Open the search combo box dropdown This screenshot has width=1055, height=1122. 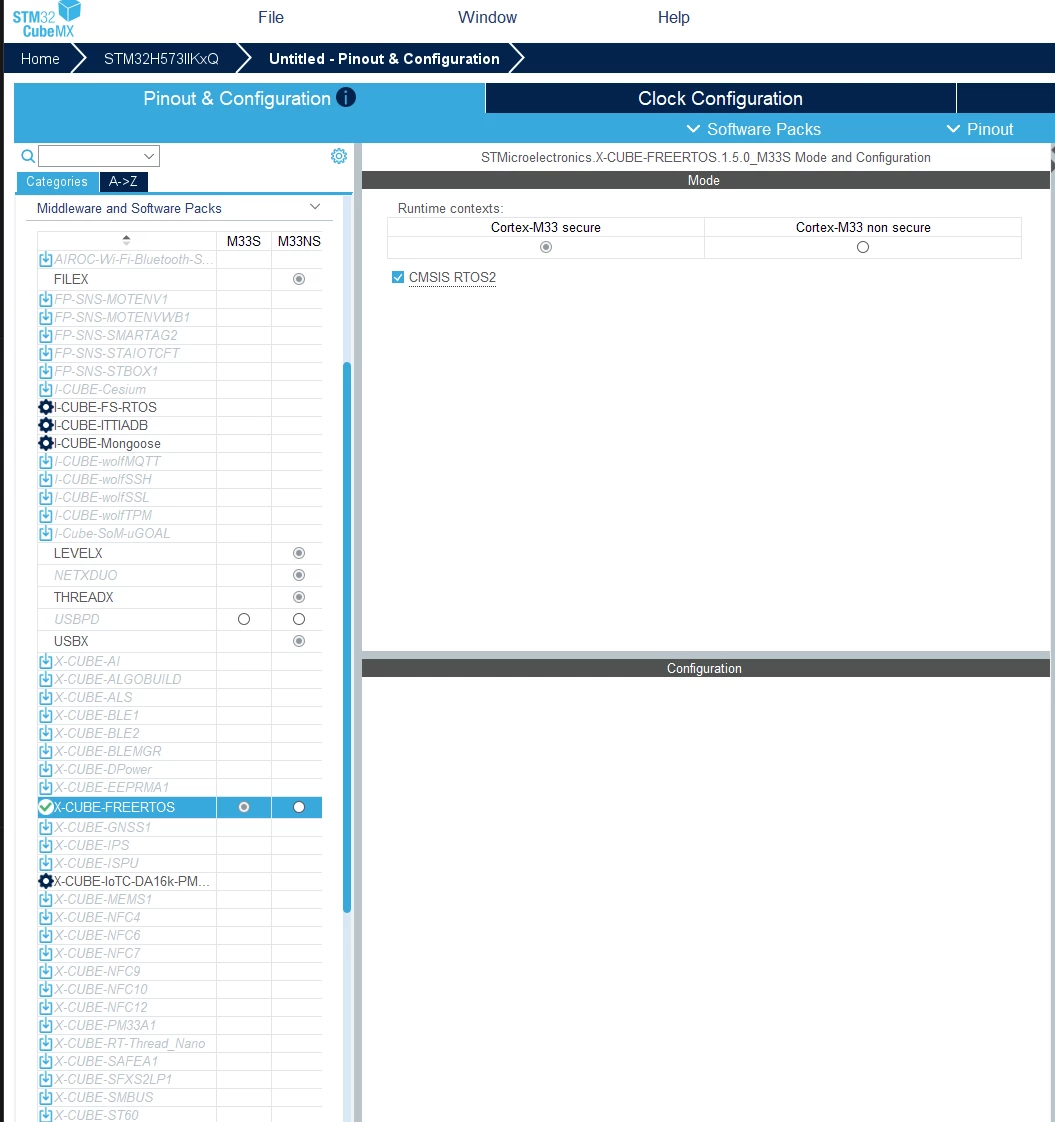tap(149, 156)
